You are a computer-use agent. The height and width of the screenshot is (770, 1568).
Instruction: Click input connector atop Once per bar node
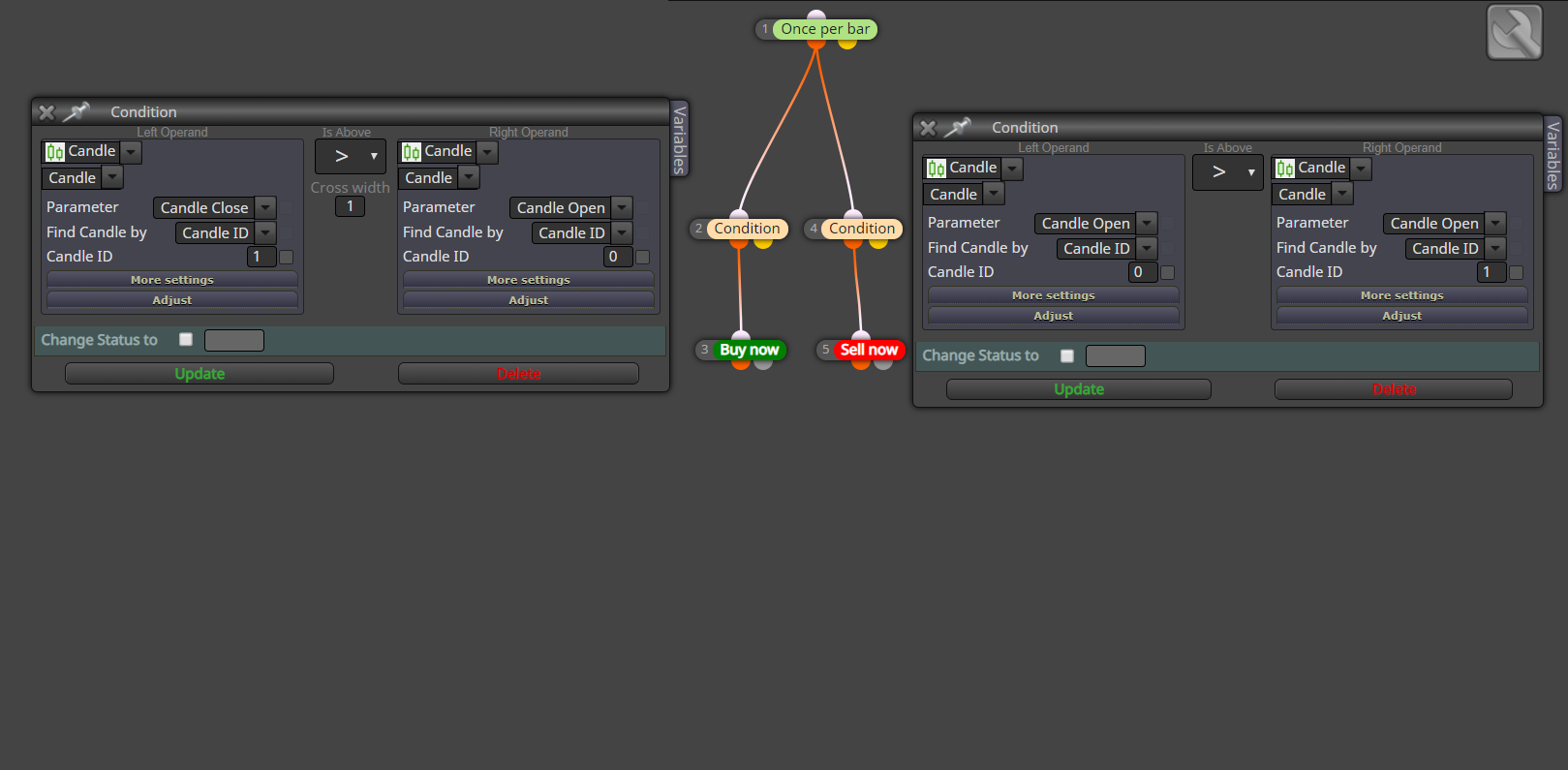pos(816,15)
